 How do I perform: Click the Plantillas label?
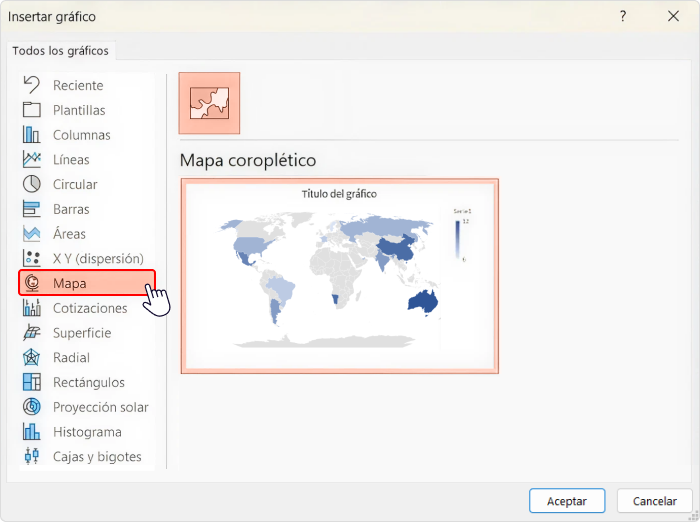point(79,110)
